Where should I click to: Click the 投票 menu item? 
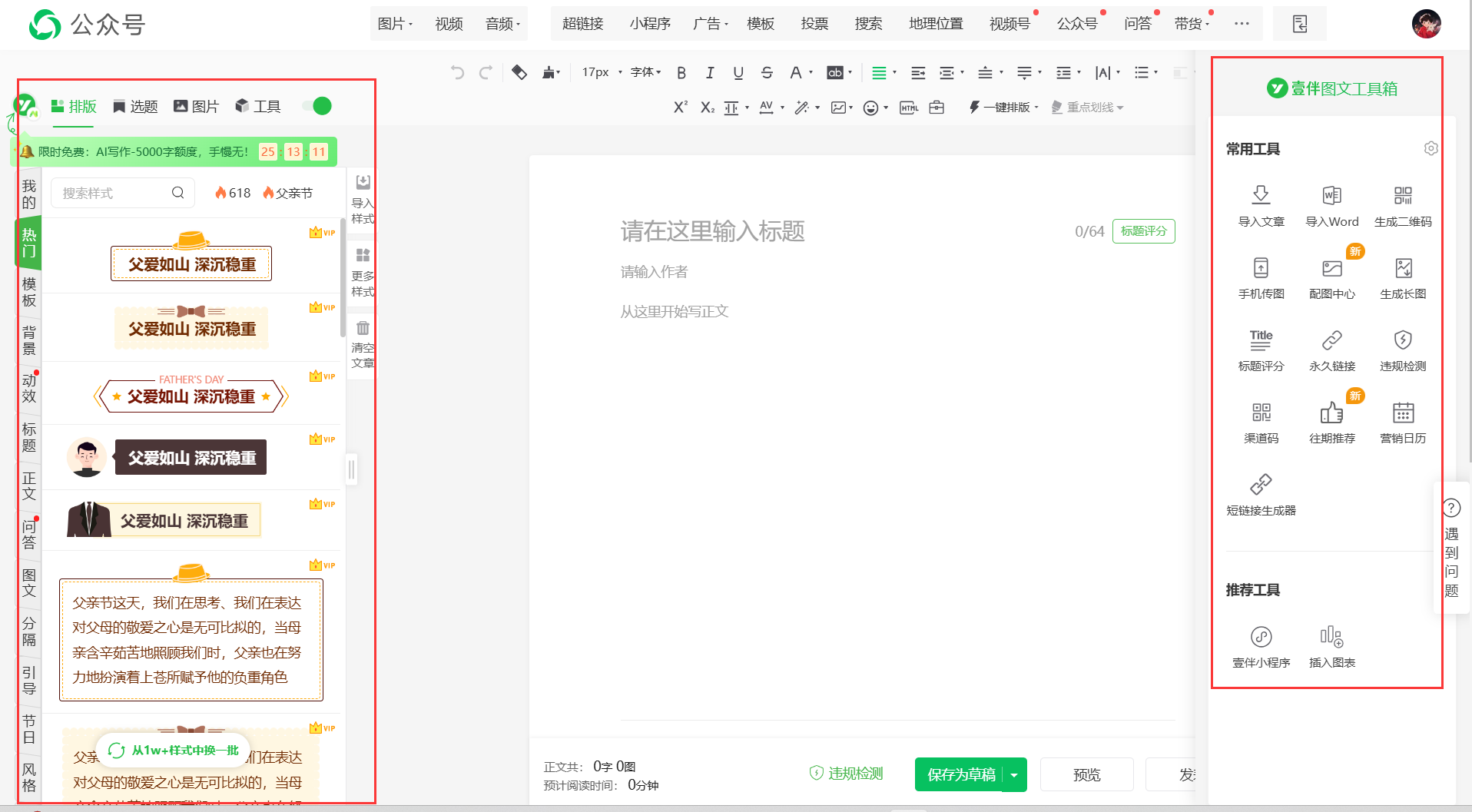(814, 24)
